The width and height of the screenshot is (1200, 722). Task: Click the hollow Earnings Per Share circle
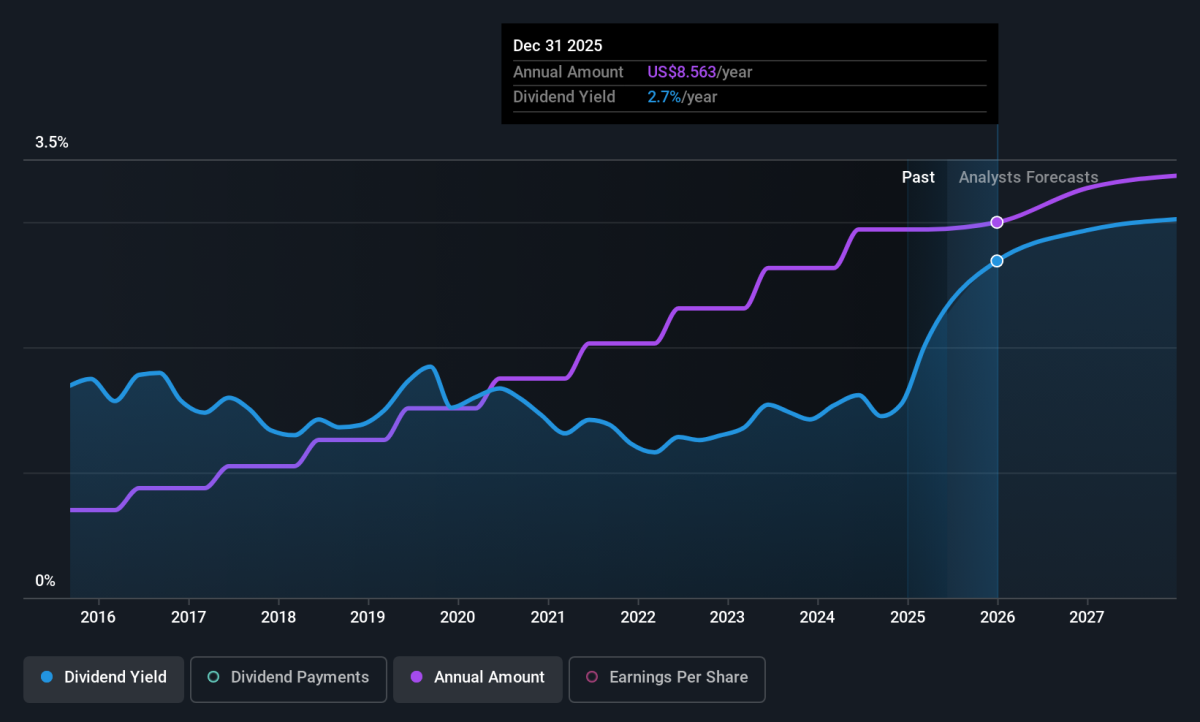591,677
